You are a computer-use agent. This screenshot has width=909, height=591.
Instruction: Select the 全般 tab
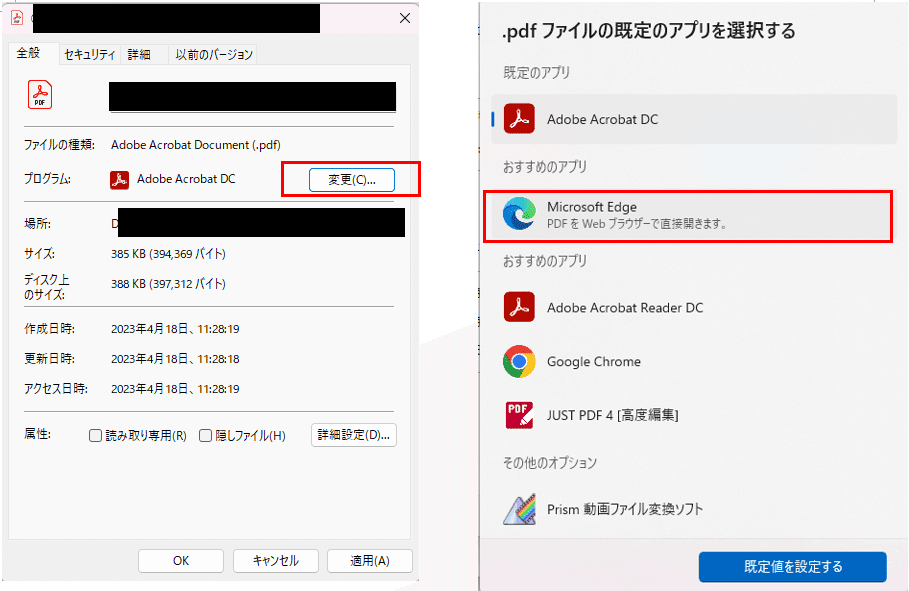(x=28, y=53)
